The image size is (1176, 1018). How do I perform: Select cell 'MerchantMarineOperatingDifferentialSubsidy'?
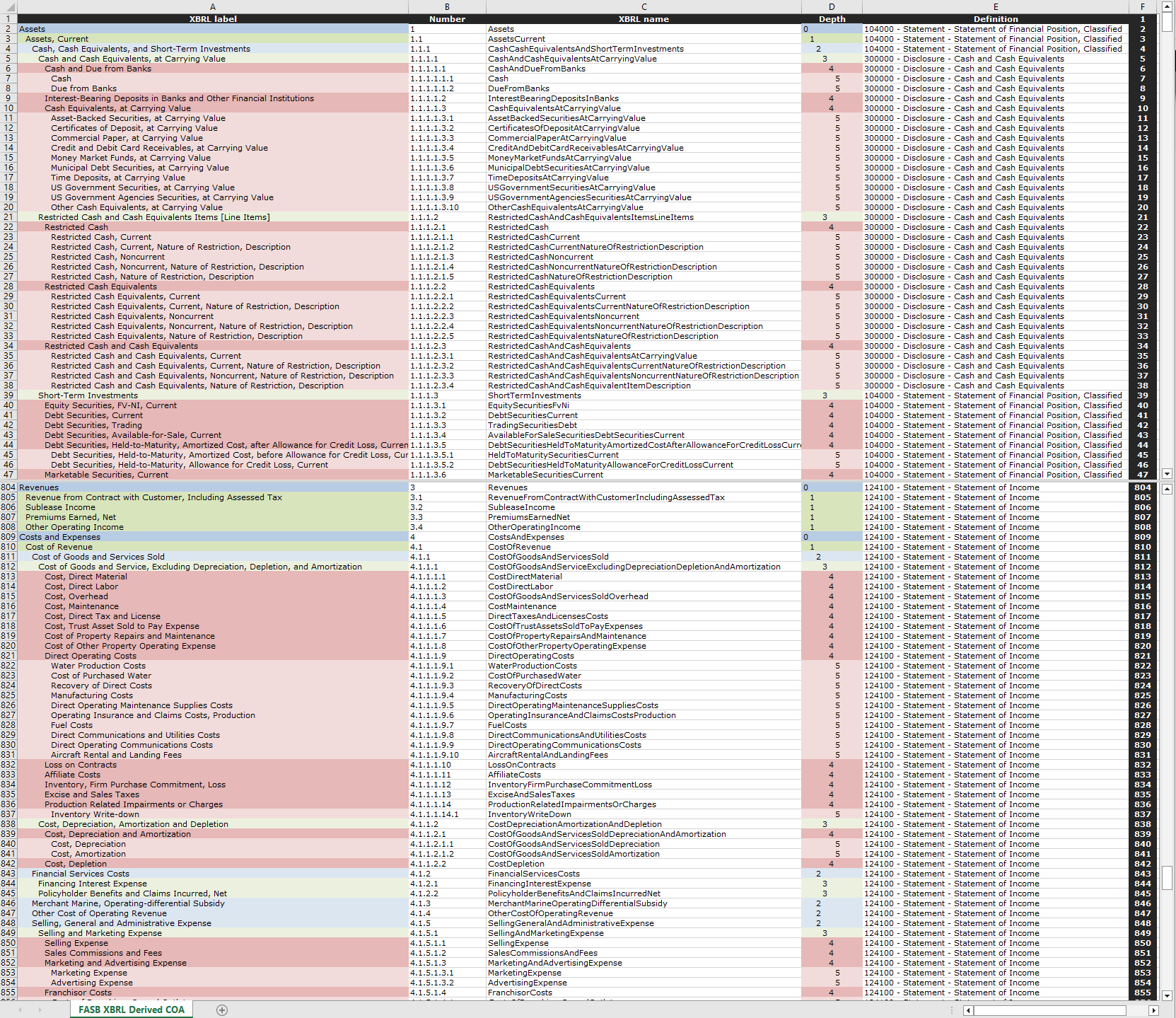[644, 903]
